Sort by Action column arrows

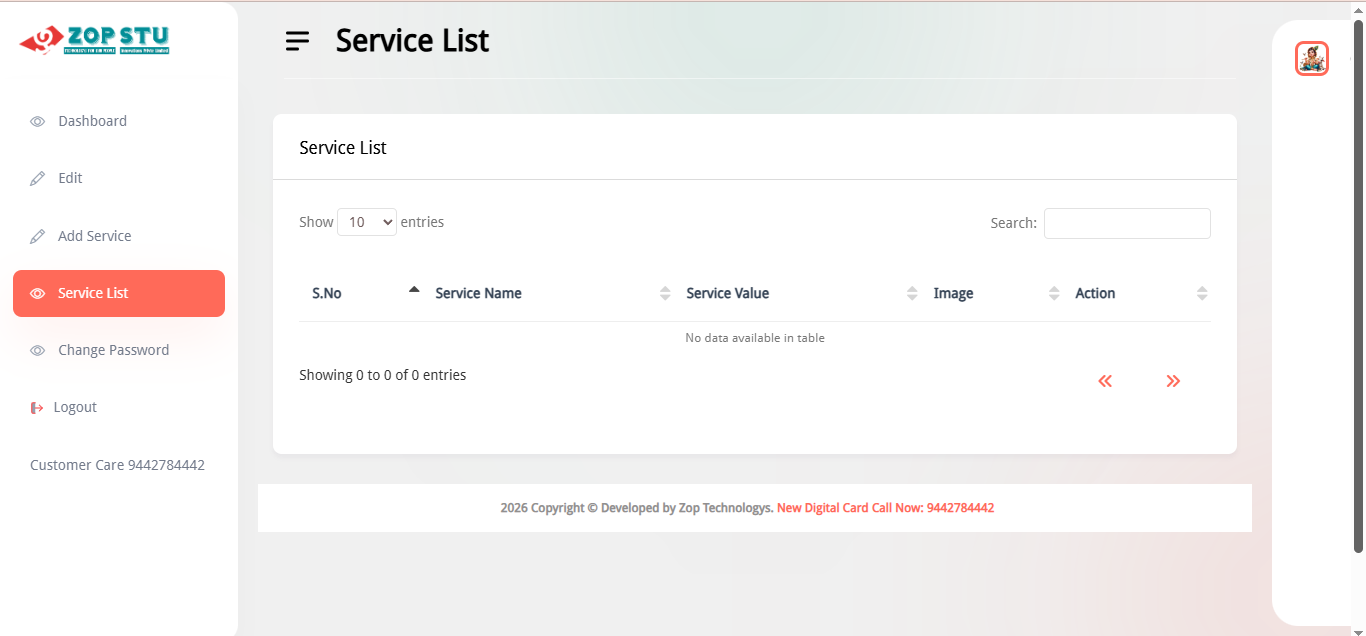tap(1201, 293)
